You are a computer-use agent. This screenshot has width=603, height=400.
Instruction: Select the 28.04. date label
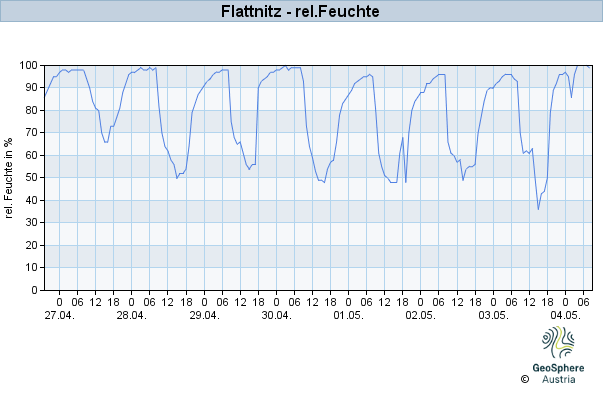[x=132, y=315]
